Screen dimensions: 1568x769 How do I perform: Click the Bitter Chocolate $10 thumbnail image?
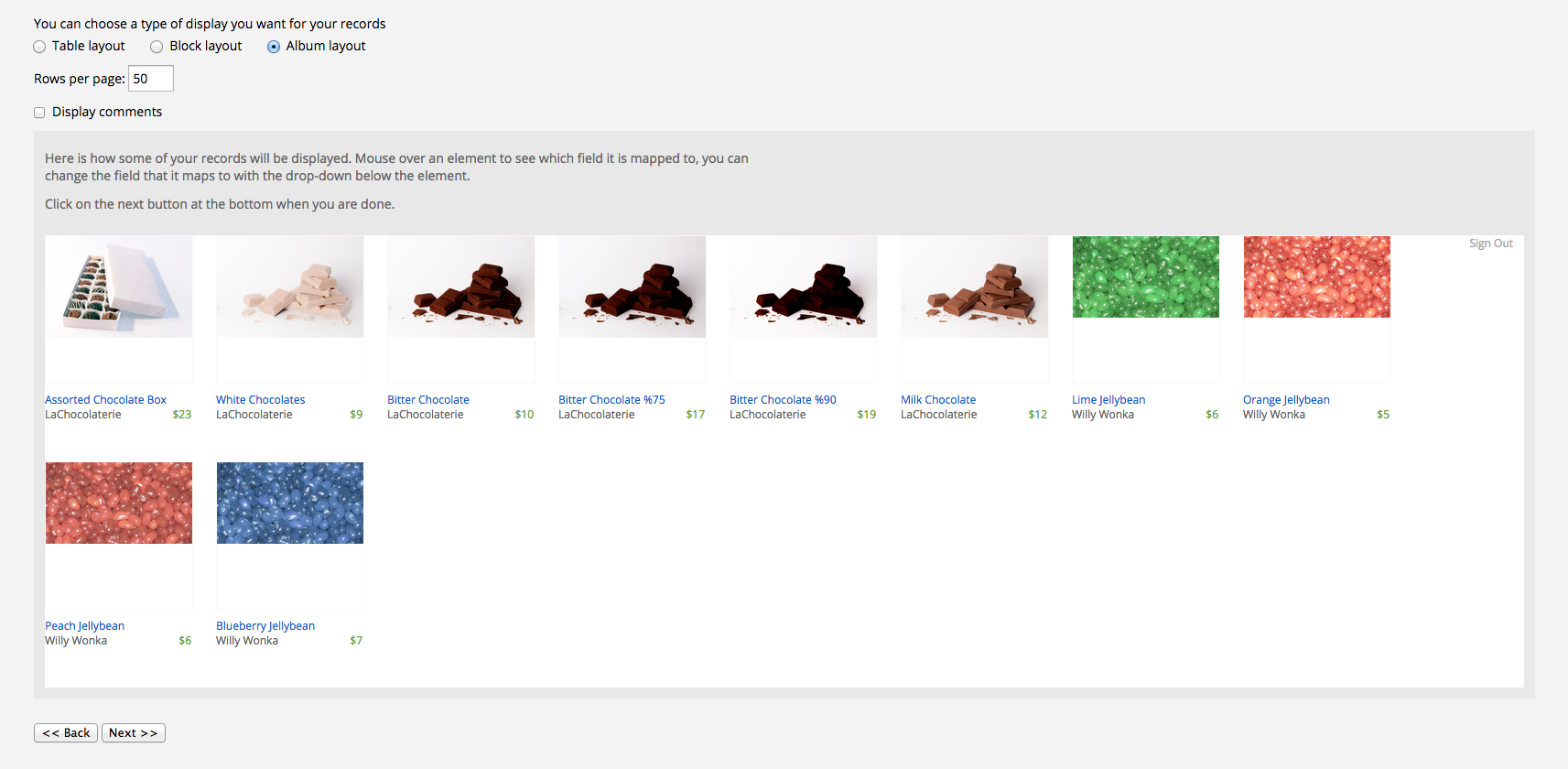coord(461,287)
